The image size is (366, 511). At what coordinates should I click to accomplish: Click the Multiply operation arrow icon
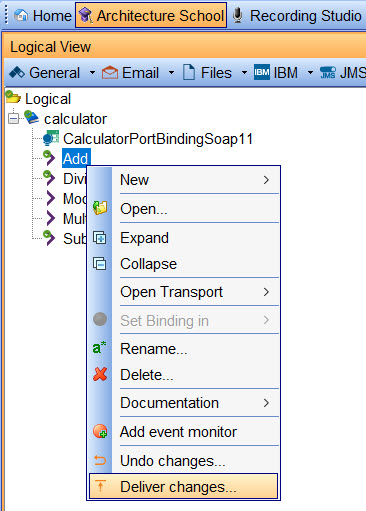pyautogui.click(x=50, y=218)
